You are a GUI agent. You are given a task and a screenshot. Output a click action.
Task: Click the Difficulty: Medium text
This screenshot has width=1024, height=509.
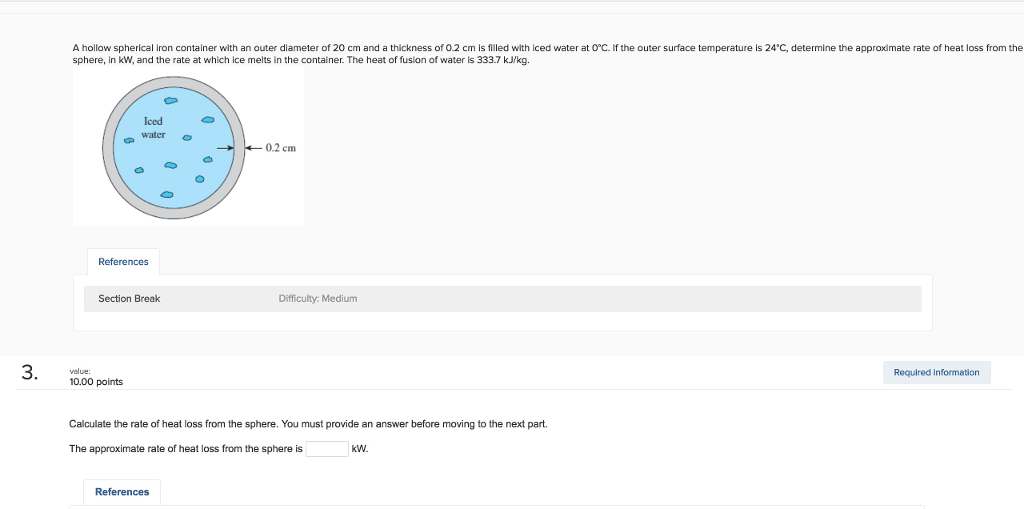coord(318,299)
